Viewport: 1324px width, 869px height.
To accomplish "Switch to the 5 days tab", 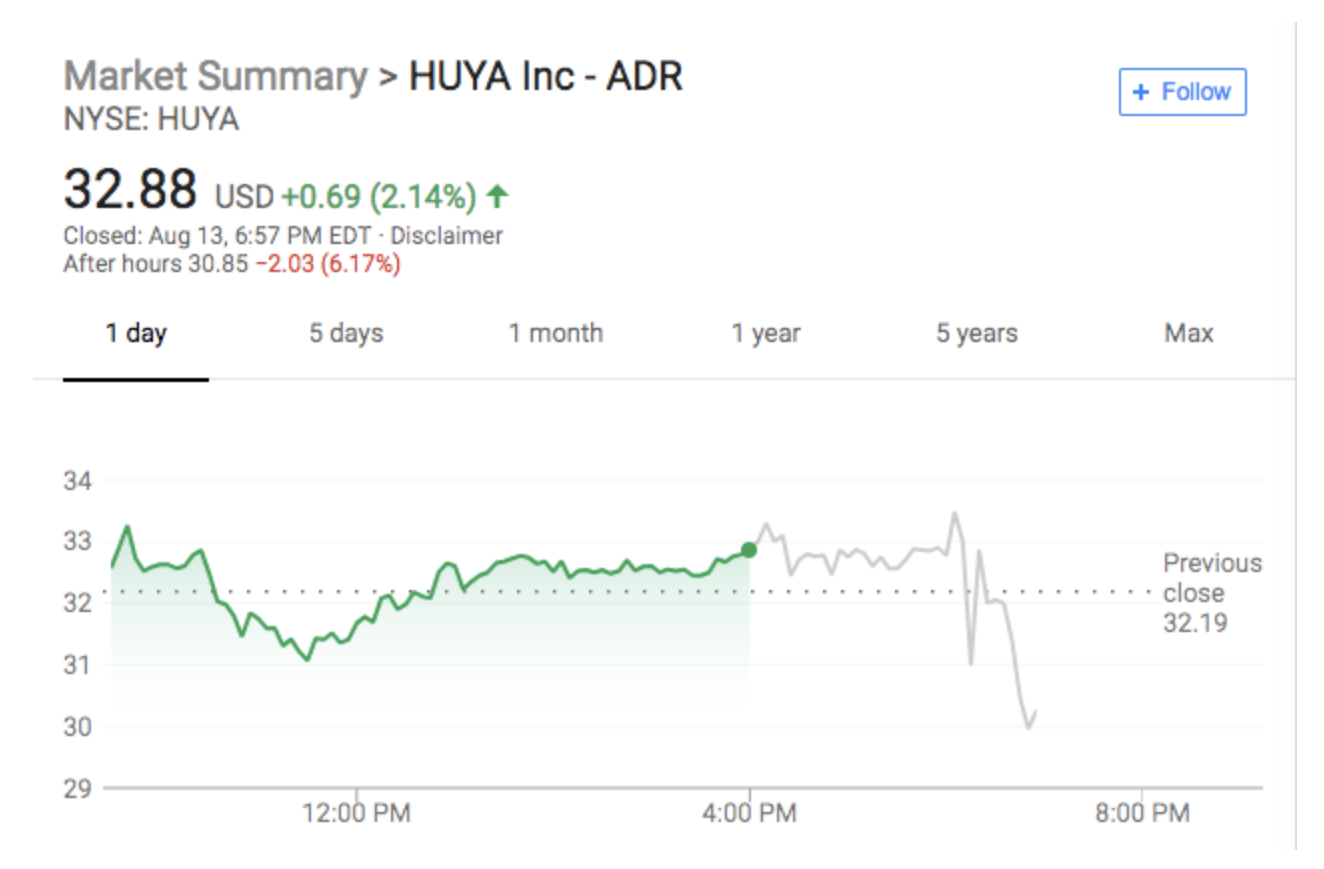I will 345,333.
